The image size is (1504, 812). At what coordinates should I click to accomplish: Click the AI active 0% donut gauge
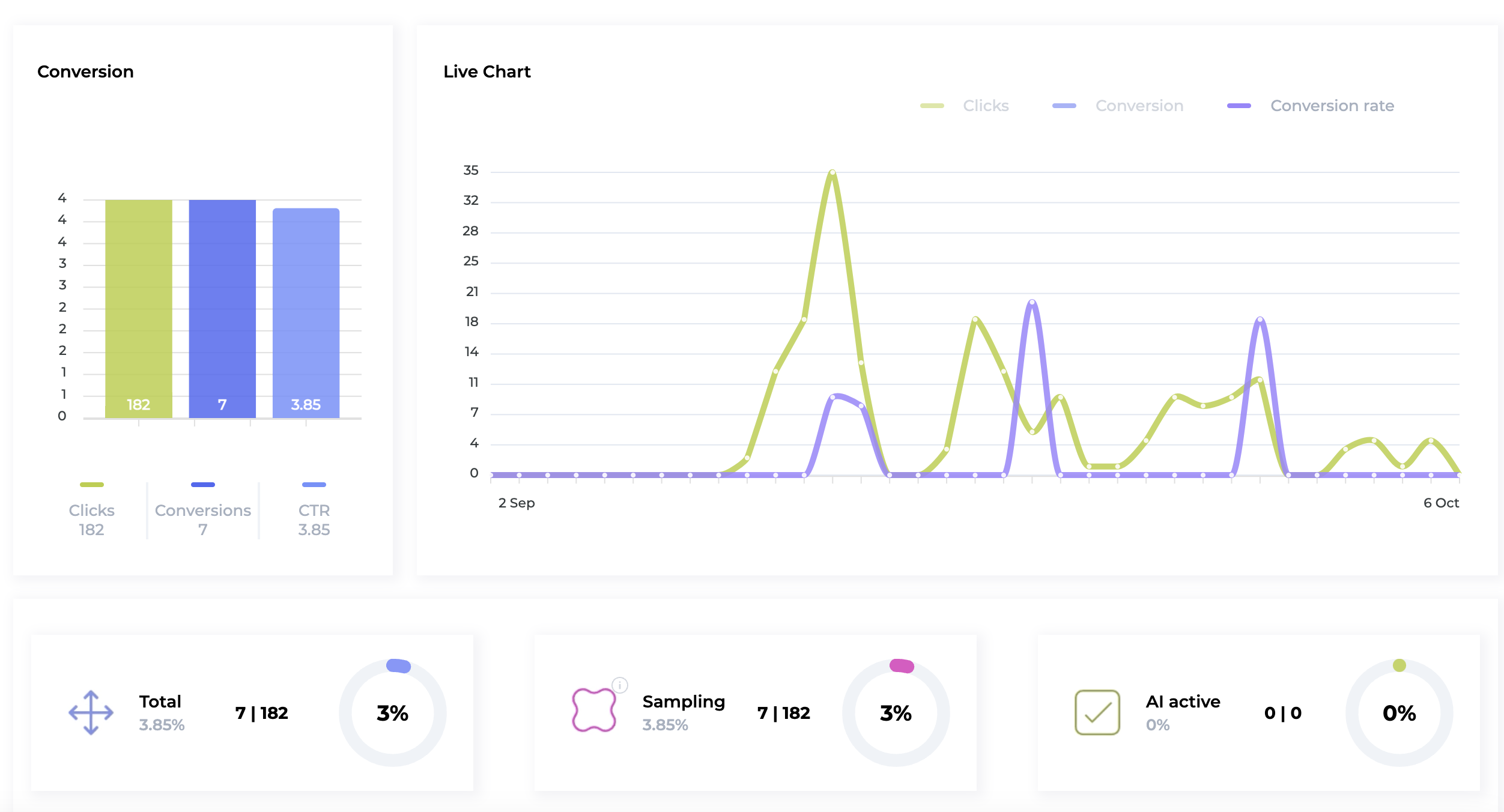tap(1399, 712)
